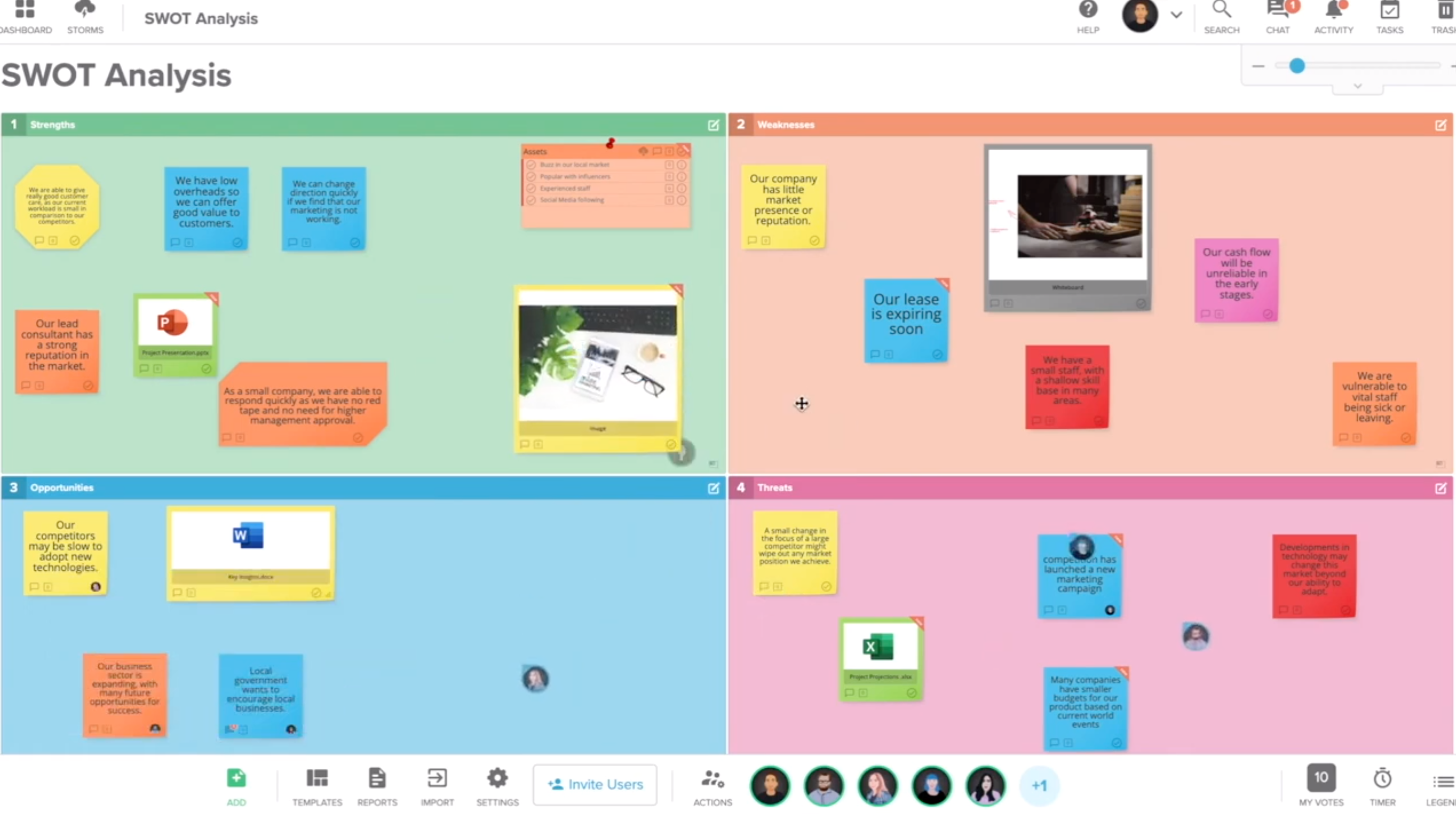Viewport: 1456px width, 814px height.
Task: Open SETTINGS panel
Action: tap(496, 785)
